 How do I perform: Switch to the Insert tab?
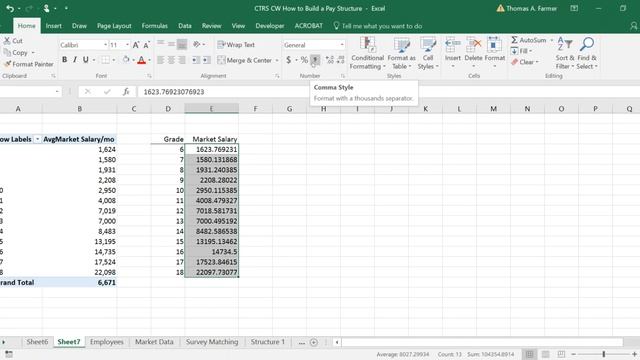tap(53, 26)
